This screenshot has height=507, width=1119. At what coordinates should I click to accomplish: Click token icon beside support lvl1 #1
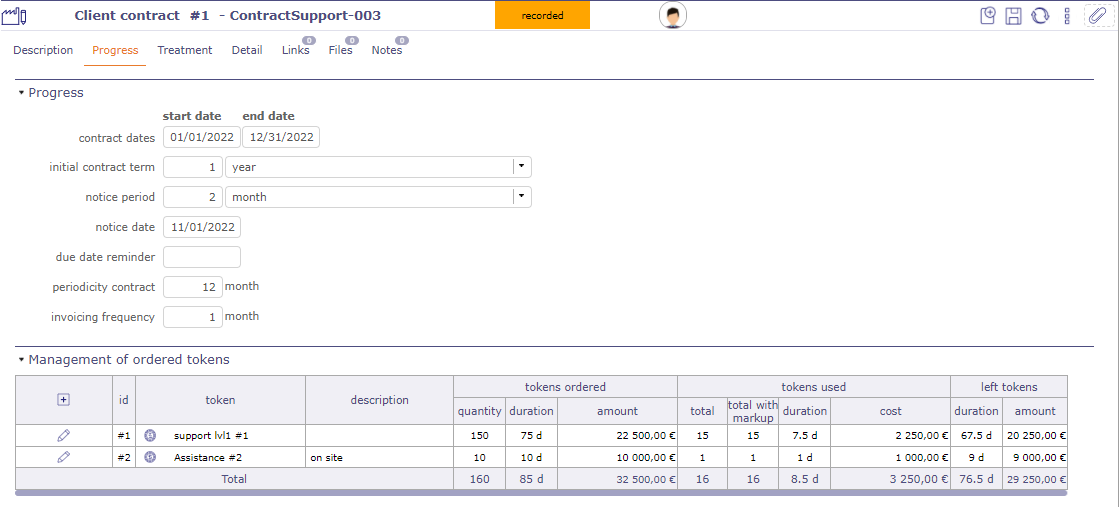150,435
